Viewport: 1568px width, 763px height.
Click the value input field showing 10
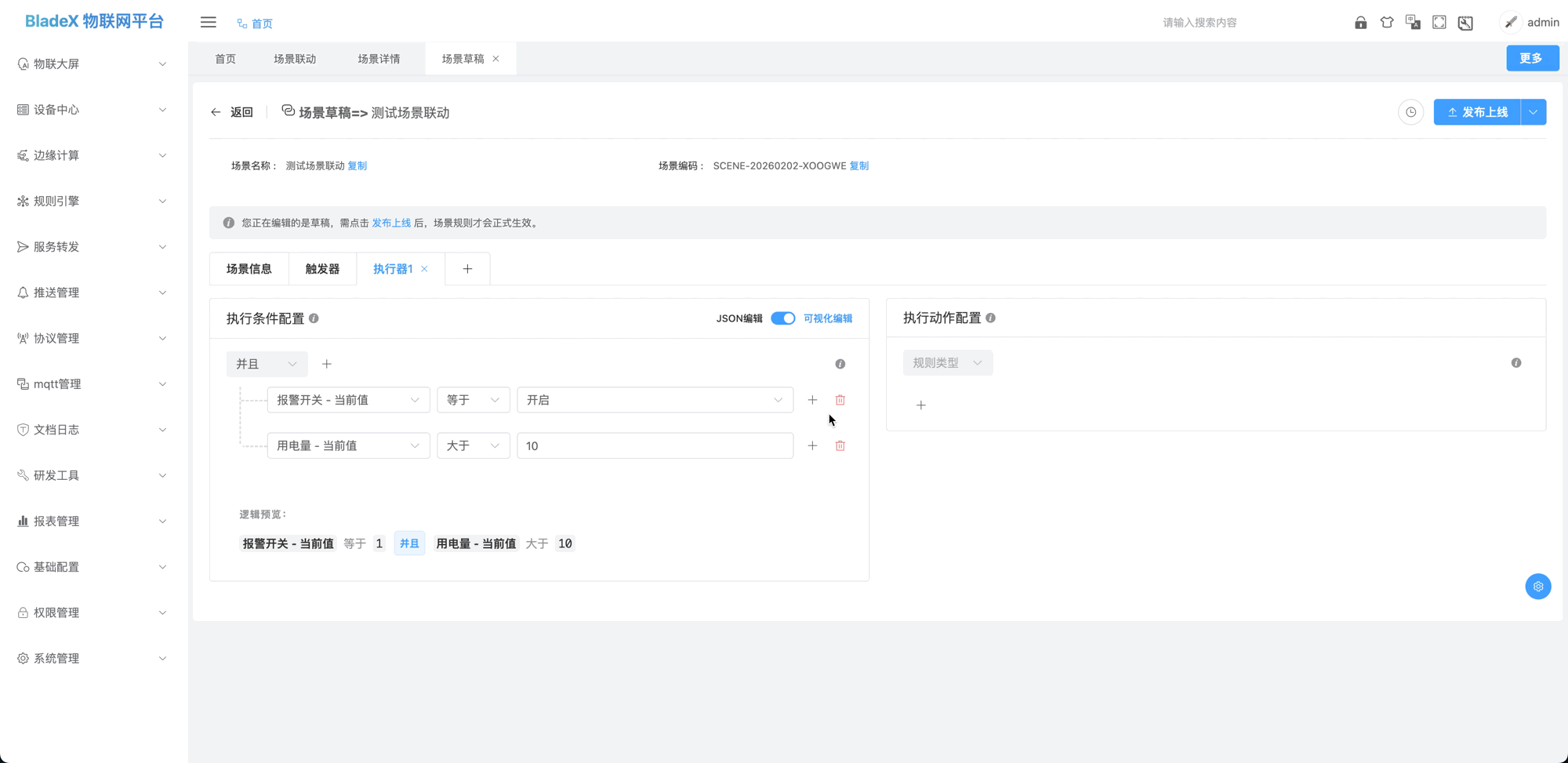[x=654, y=445]
